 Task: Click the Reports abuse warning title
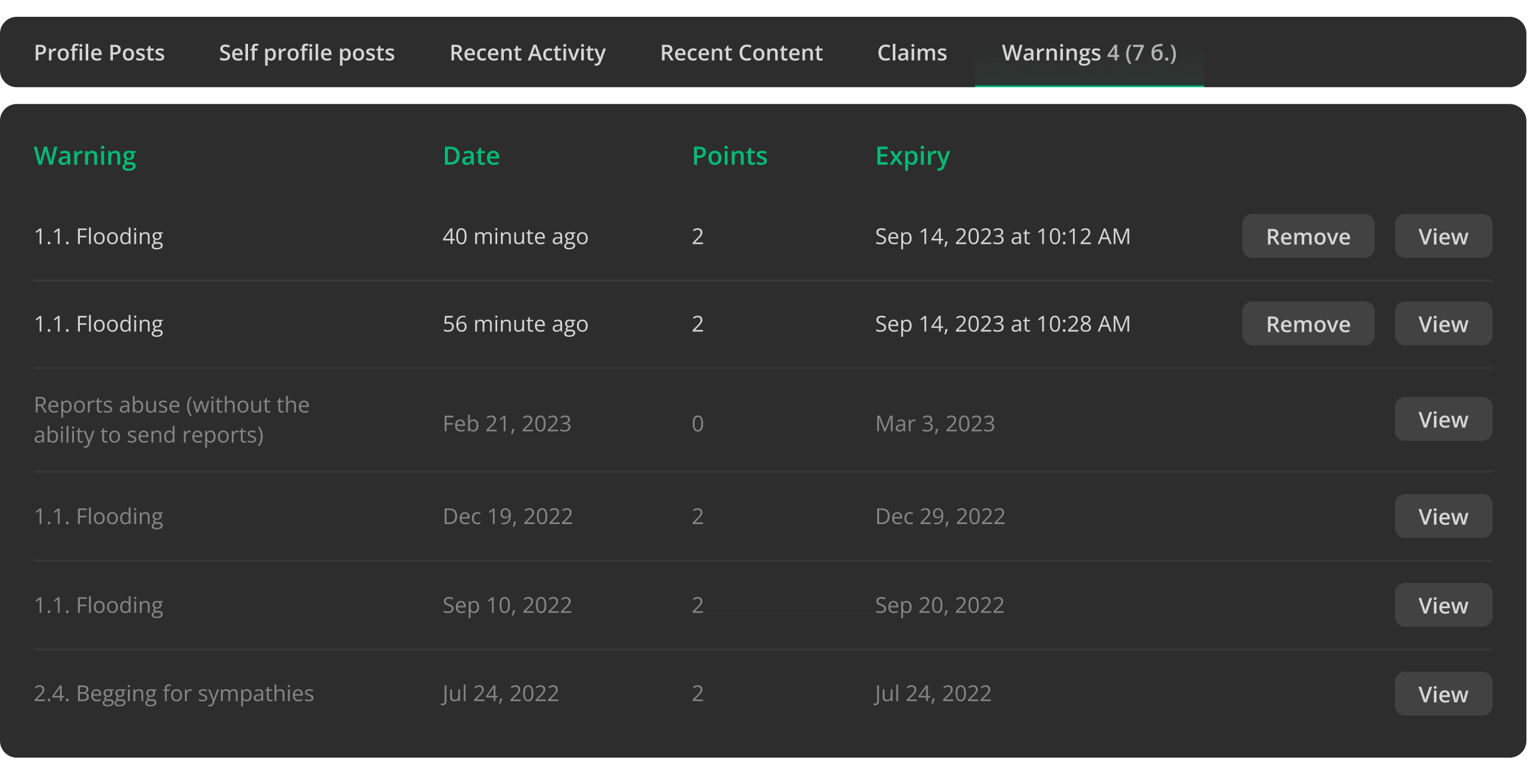pyautogui.click(x=171, y=420)
